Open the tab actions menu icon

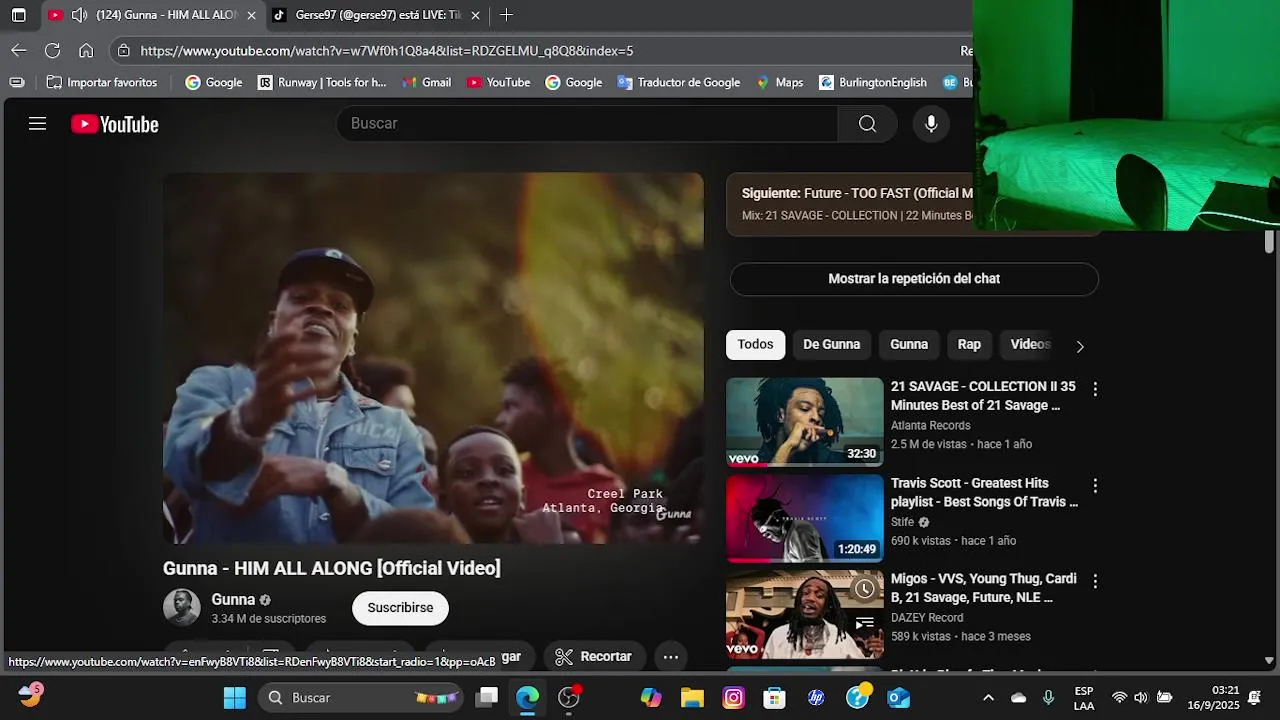coord(18,15)
